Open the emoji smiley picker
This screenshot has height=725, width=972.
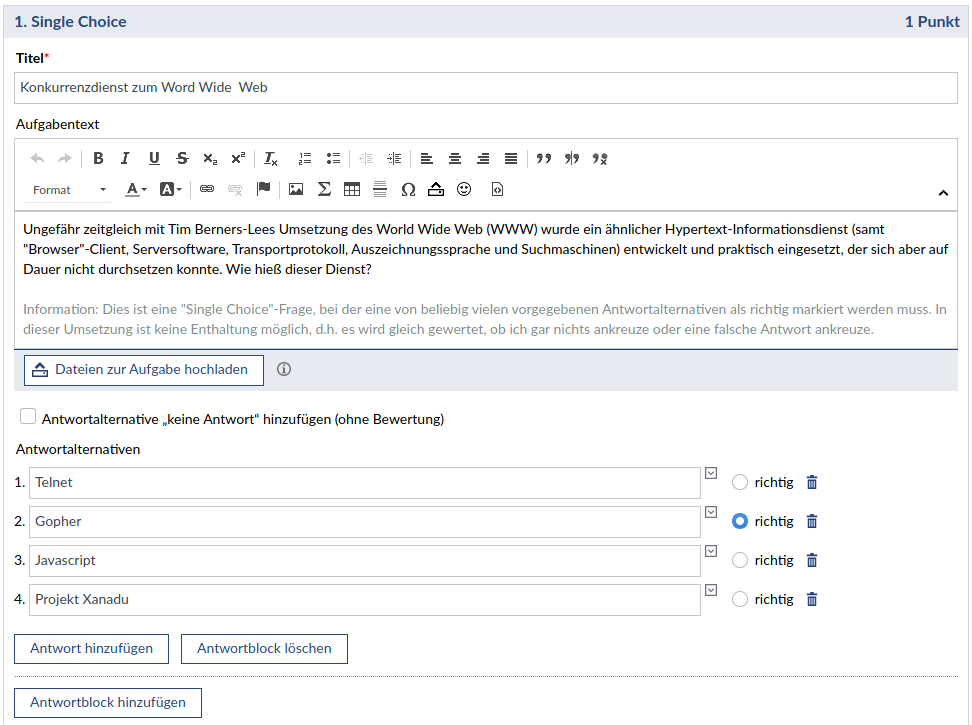pos(464,189)
